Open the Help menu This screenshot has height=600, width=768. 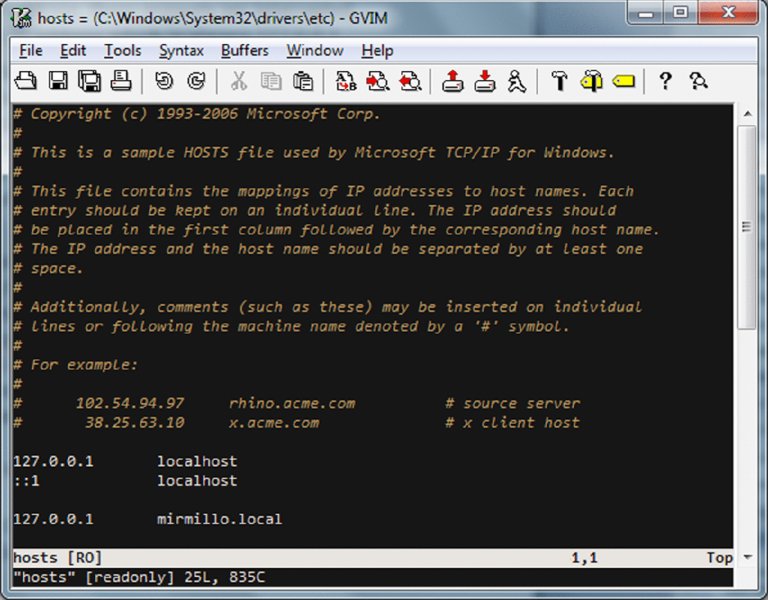point(377,50)
